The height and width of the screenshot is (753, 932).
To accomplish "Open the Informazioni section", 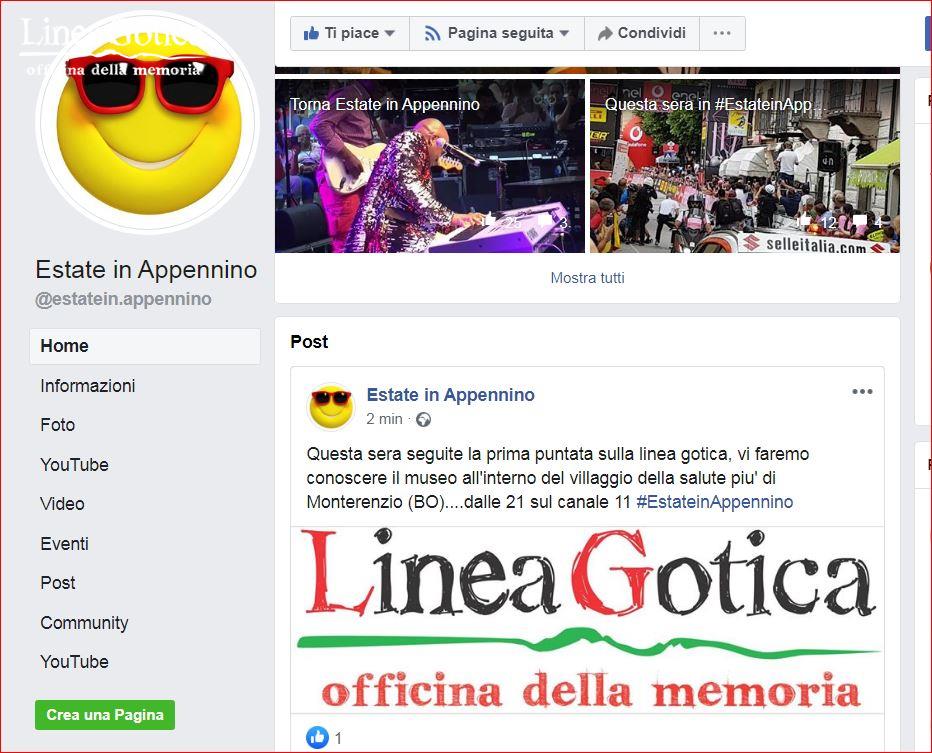I will click(87, 386).
